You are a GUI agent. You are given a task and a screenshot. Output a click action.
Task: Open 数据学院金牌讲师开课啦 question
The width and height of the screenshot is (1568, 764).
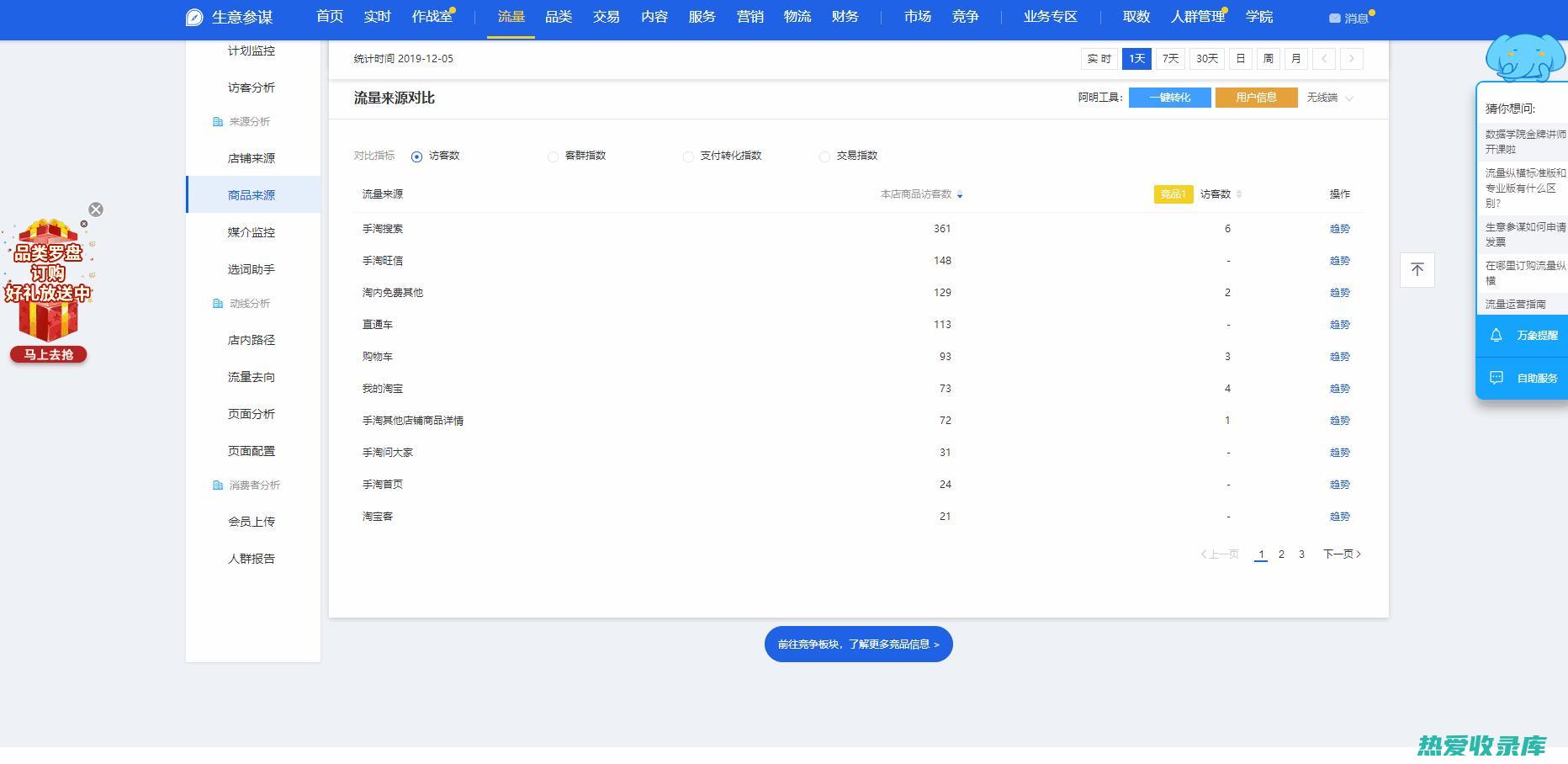click(1525, 141)
